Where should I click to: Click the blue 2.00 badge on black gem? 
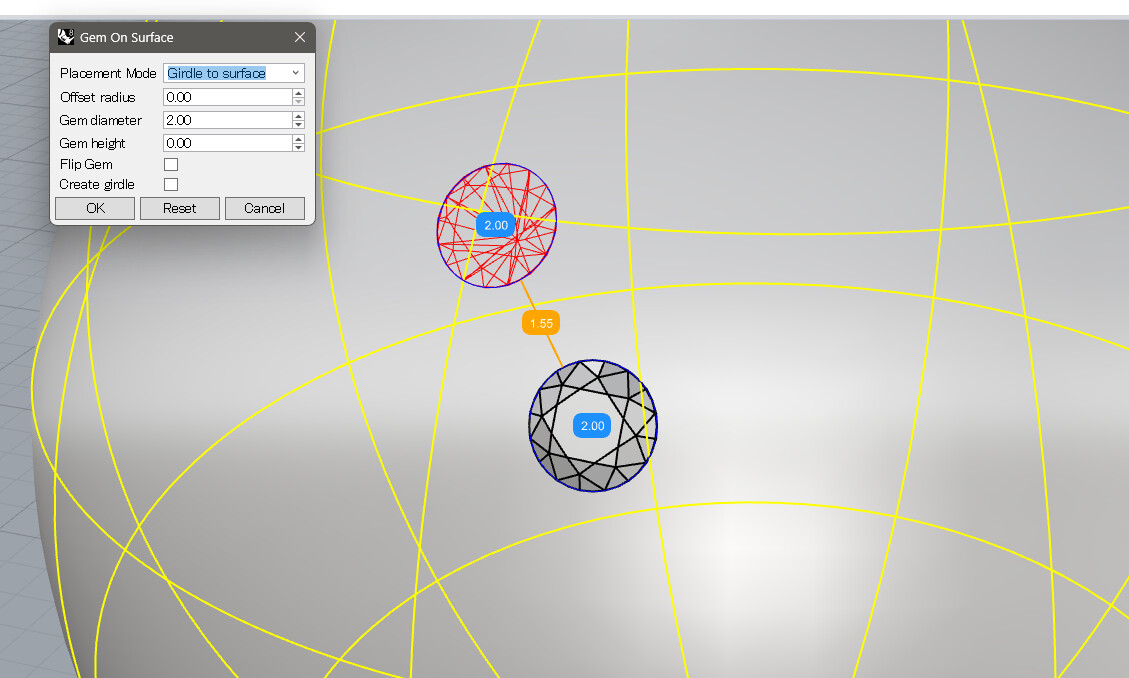coord(591,425)
